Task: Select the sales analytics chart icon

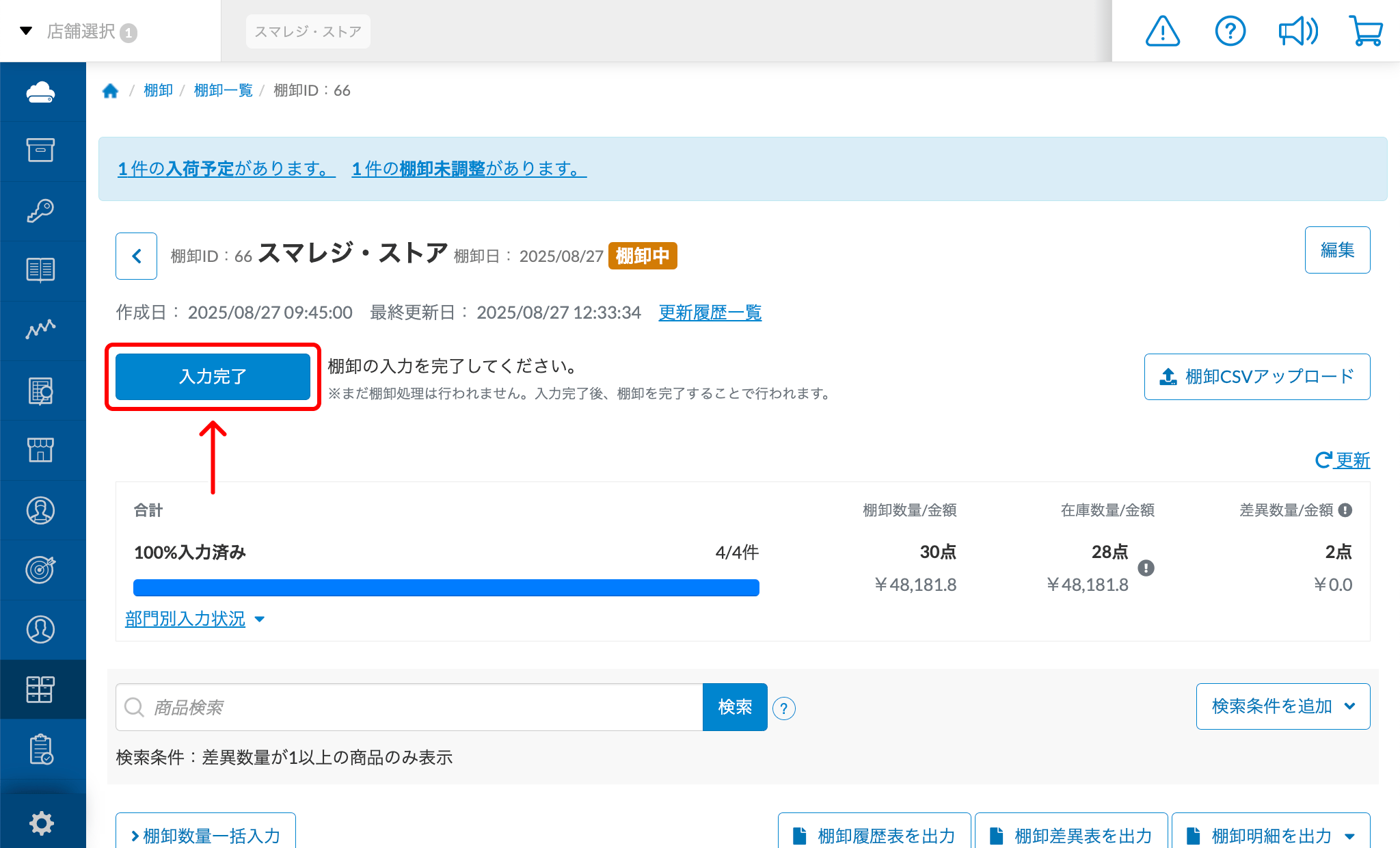Action: point(42,330)
